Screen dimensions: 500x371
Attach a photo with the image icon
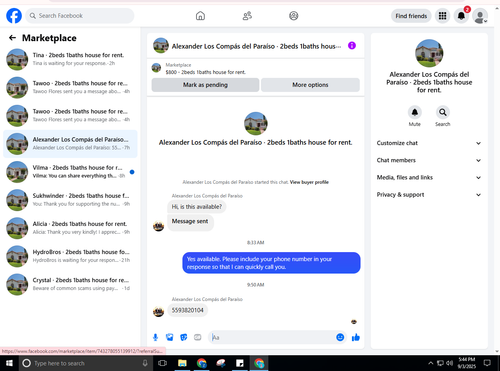(x=170, y=337)
